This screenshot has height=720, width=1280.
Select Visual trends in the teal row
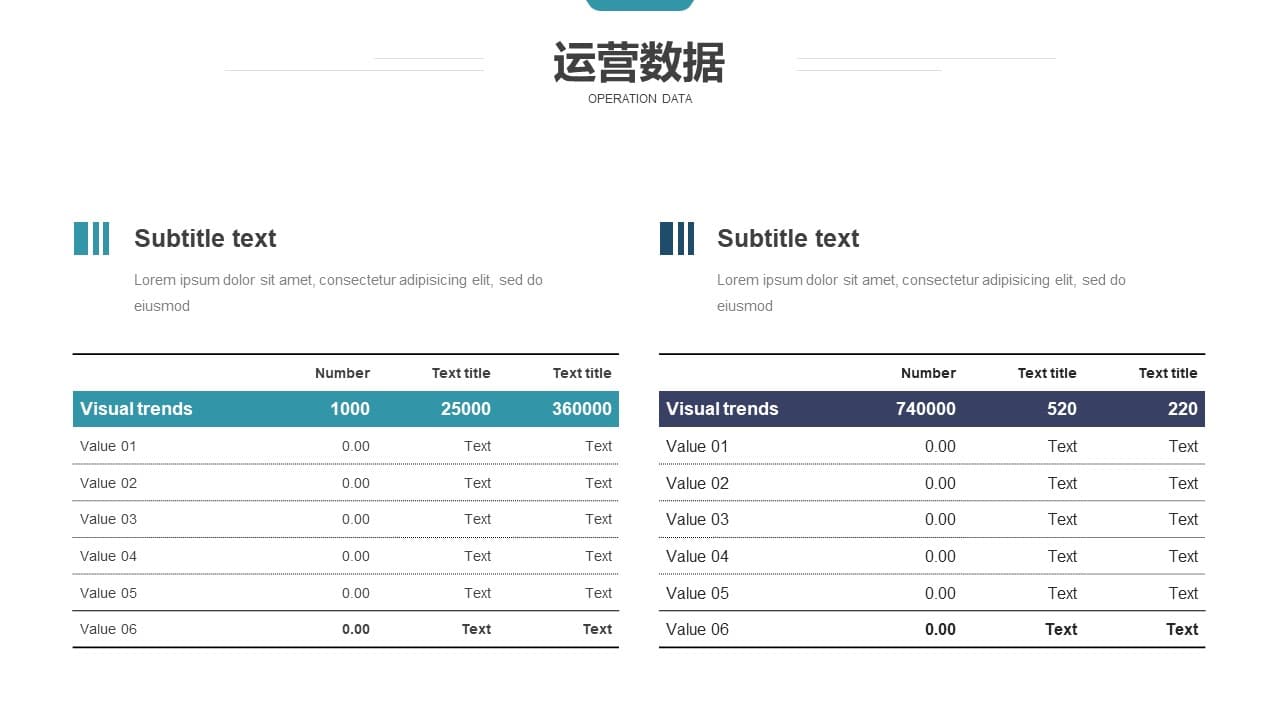coord(136,409)
